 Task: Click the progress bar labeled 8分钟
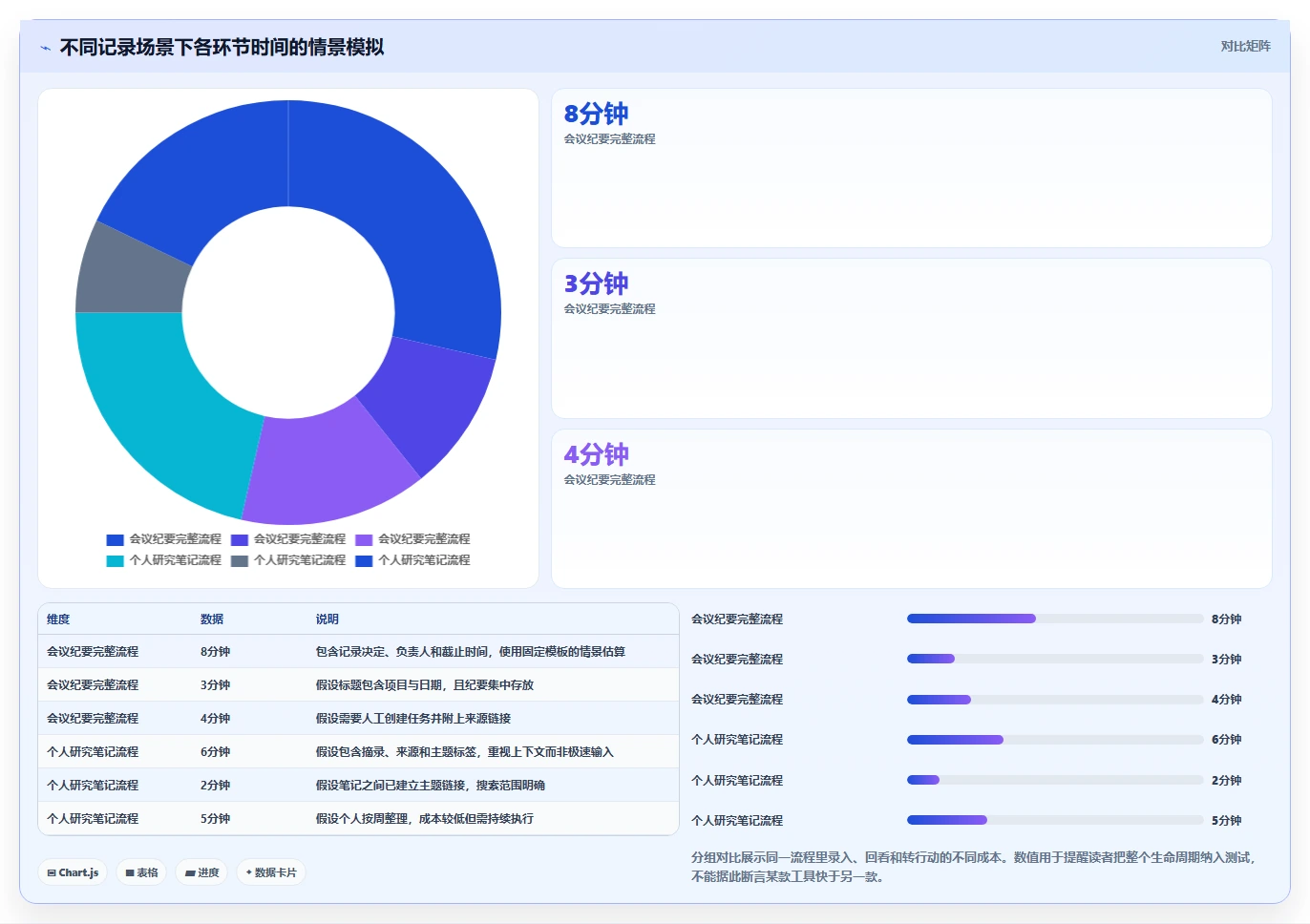click(1055, 619)
